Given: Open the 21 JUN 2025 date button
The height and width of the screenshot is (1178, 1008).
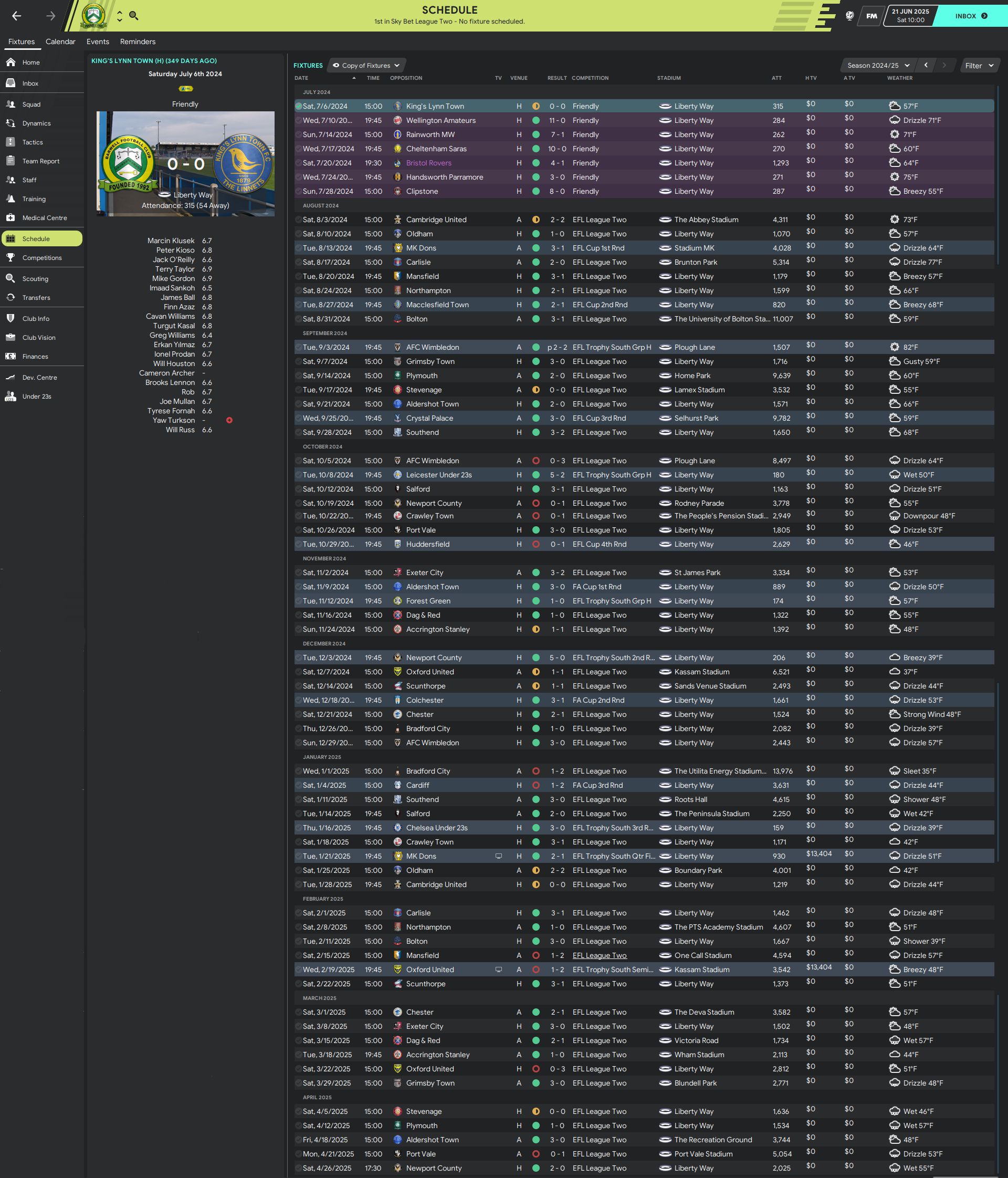Looking at the screenshot, I should pyautogui.click(x=910, y=16).
